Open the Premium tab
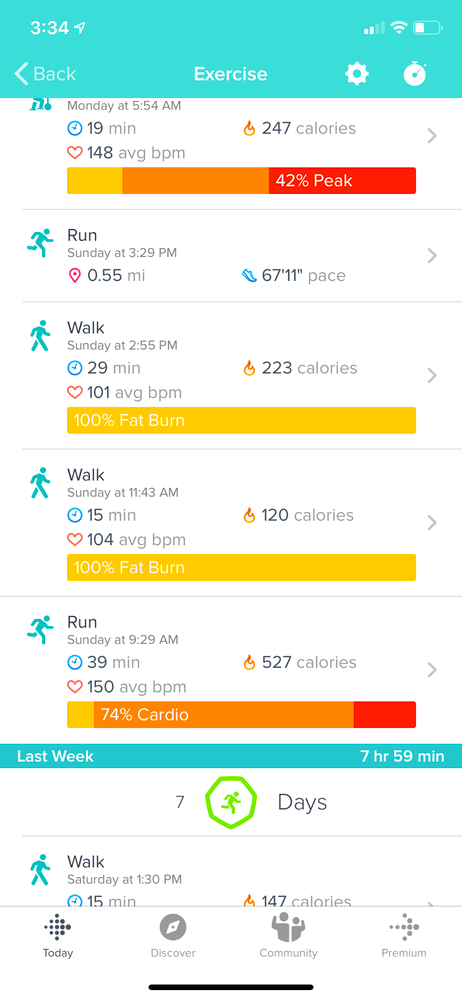 tap(403, 937)
